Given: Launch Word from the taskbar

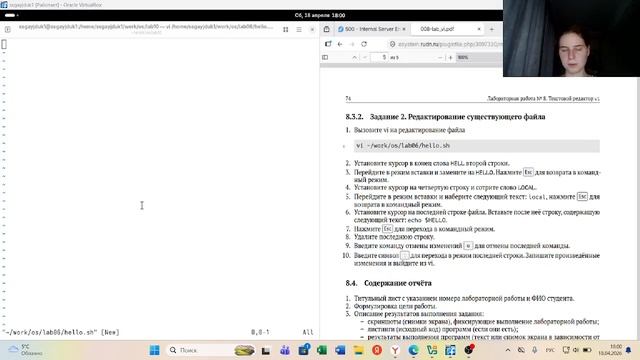Looking at the screenshot, I should pyautogui.click(x=340, y=350).
